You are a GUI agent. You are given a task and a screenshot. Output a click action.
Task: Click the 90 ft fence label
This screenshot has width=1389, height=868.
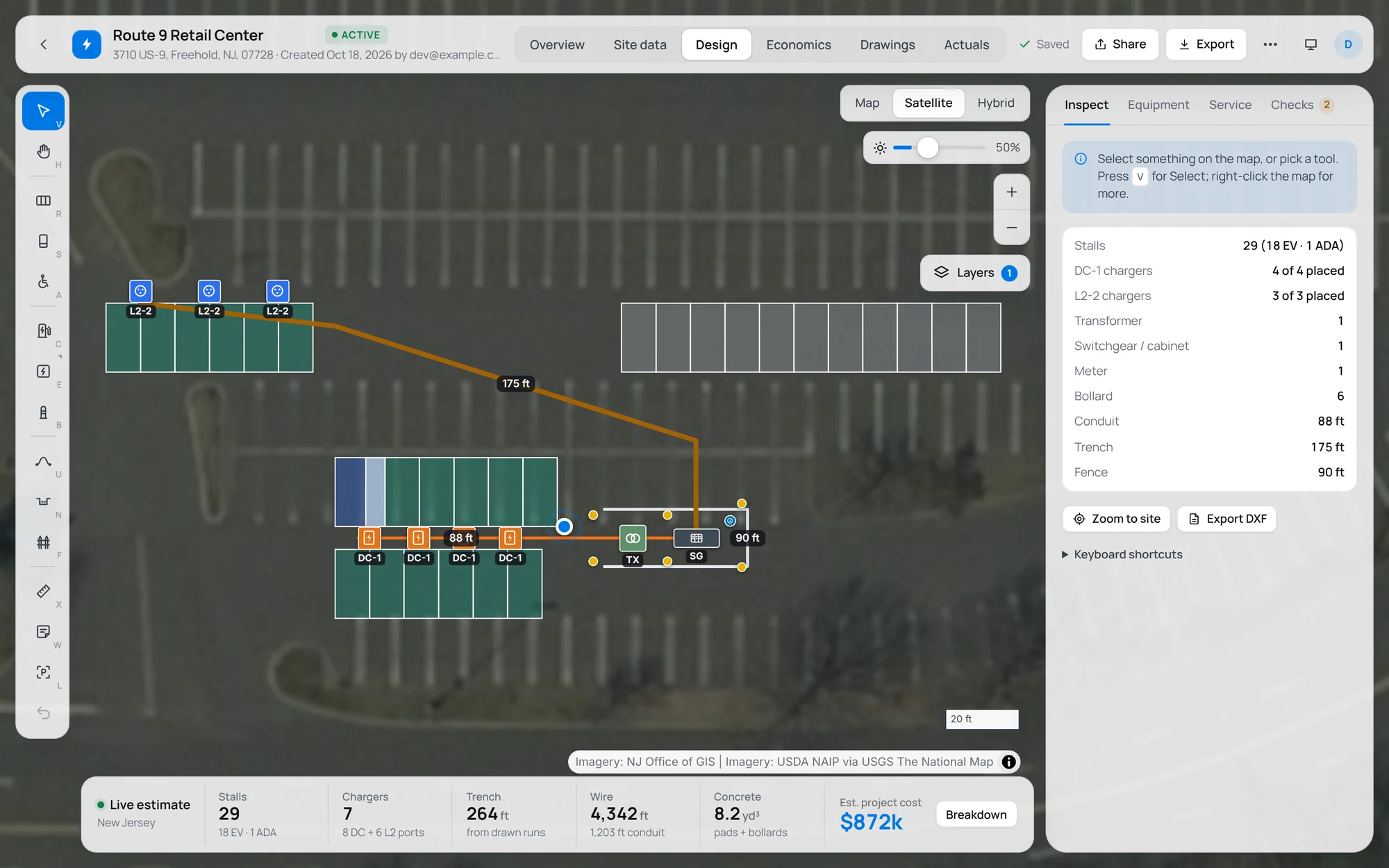click(747, 537)
